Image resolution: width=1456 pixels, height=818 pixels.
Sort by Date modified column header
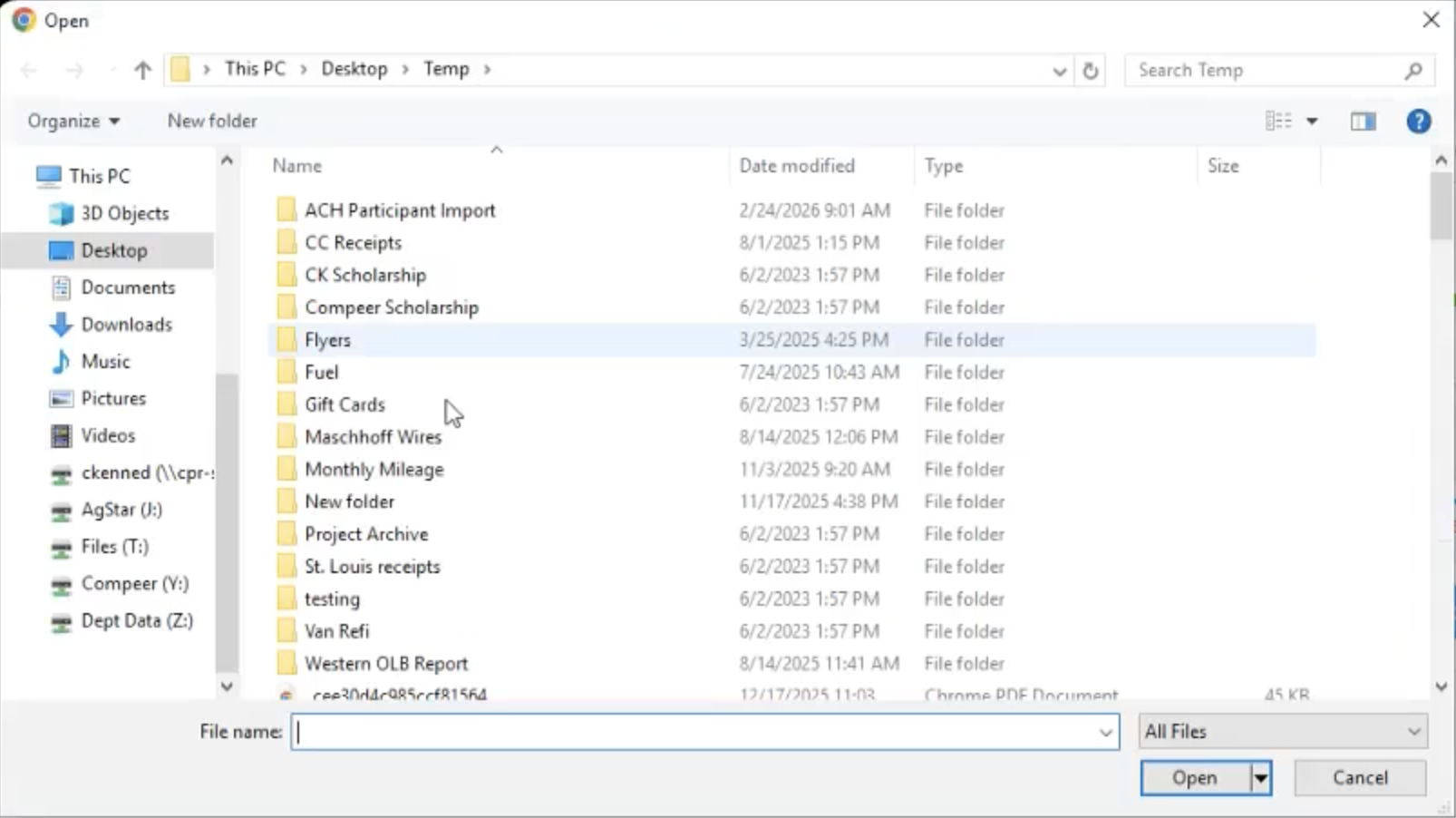pos(796,166)
